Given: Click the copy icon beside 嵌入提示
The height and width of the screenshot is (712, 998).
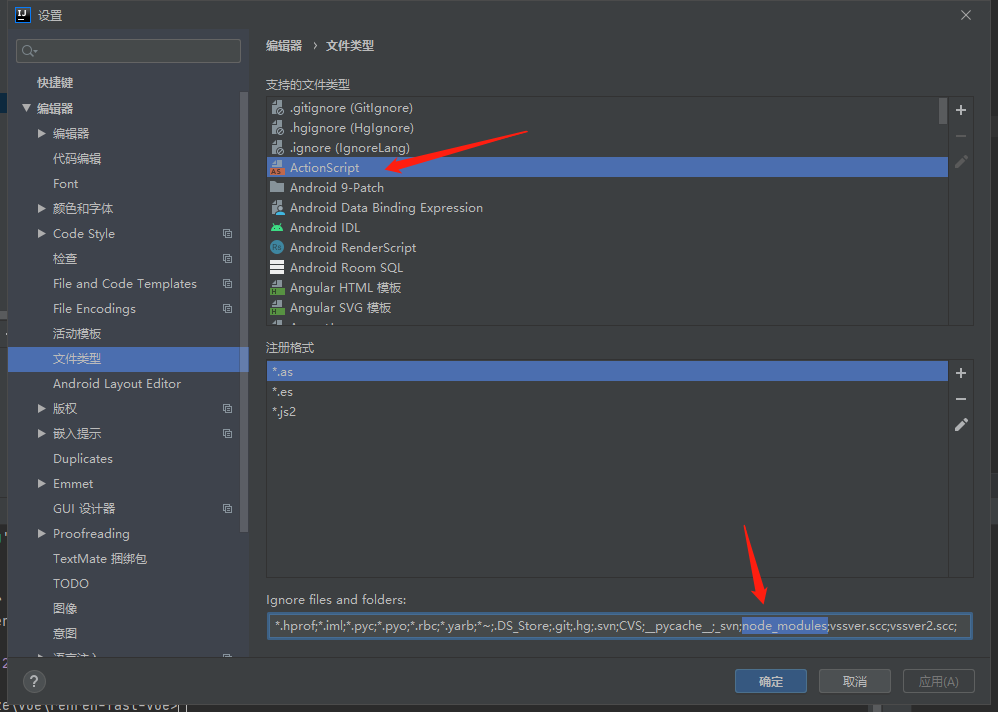Looking at the screenshot, I should [x=227, y=433].
